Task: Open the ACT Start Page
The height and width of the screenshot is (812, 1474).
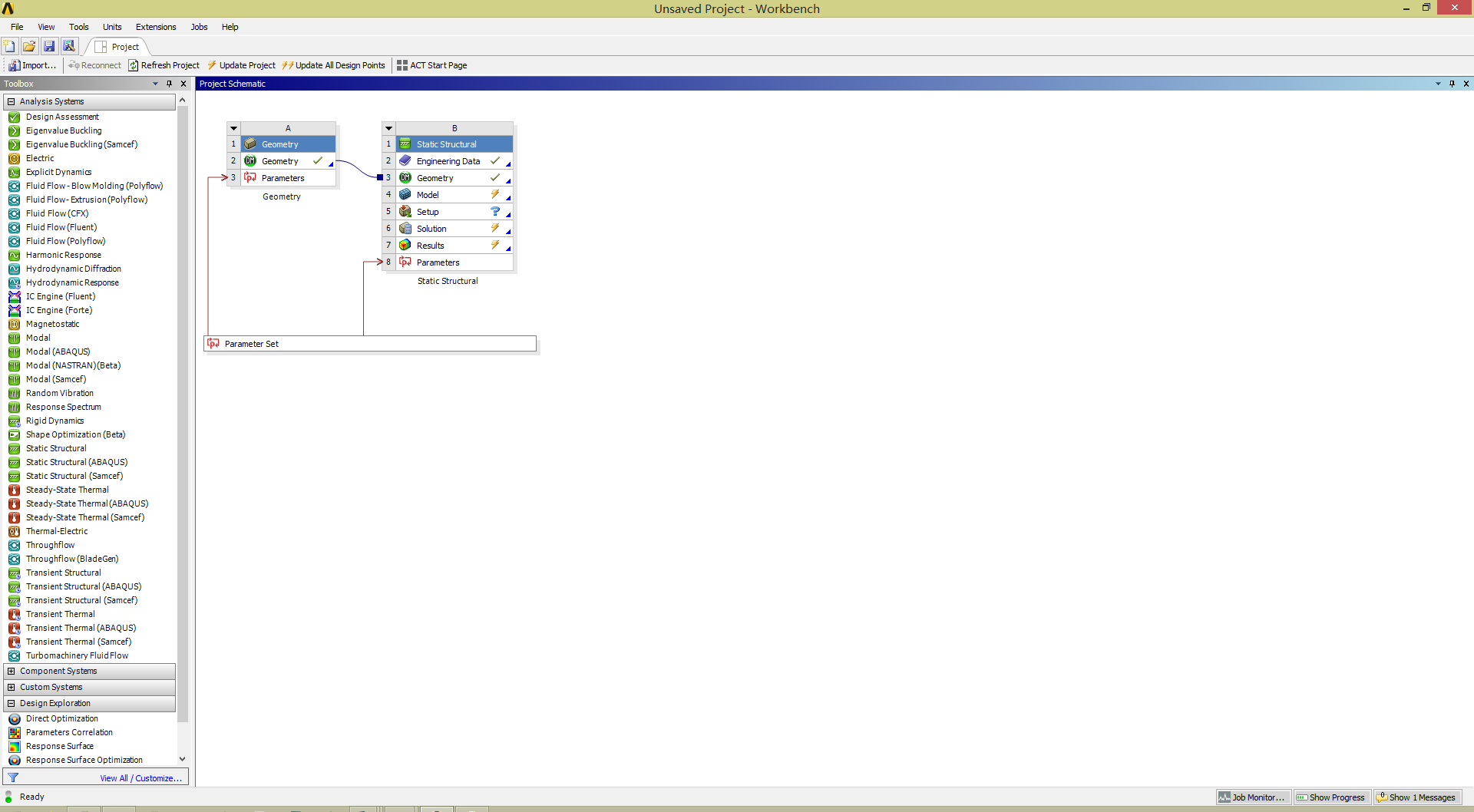Action: point(431,65)
